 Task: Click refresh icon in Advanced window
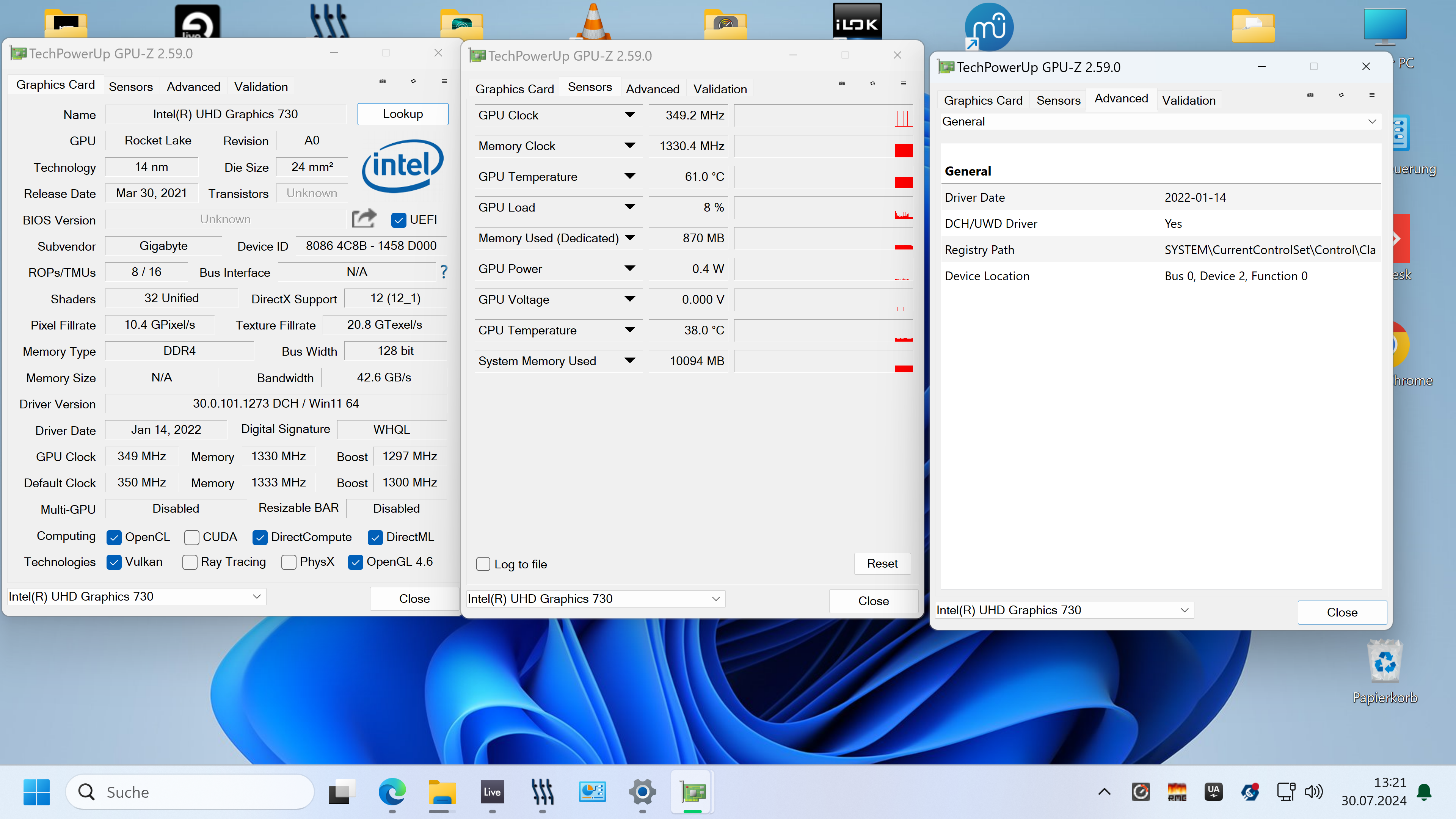(x=1341, y=95)
